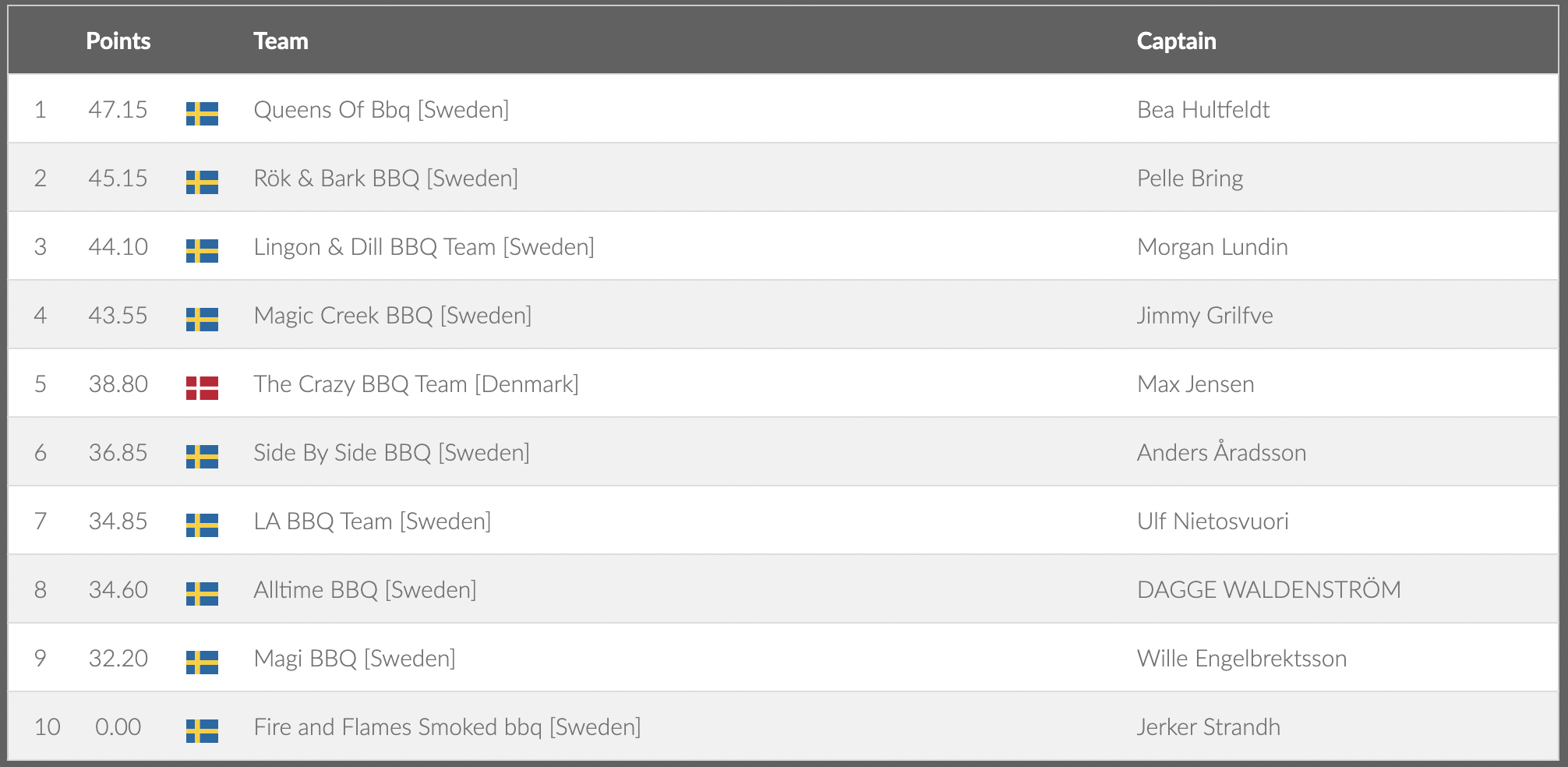The height and width of the screenshot is (767, 1568).
Task: Click flag icon next to Rök & Bark BBQ
Action: [x=202, y=182]
